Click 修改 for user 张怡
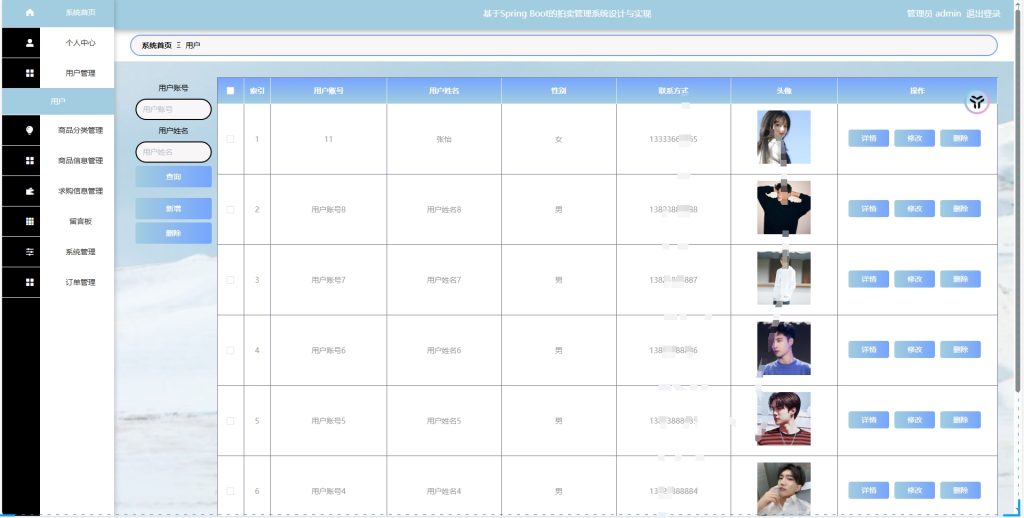1024x518 pixels. pos(914,138)
